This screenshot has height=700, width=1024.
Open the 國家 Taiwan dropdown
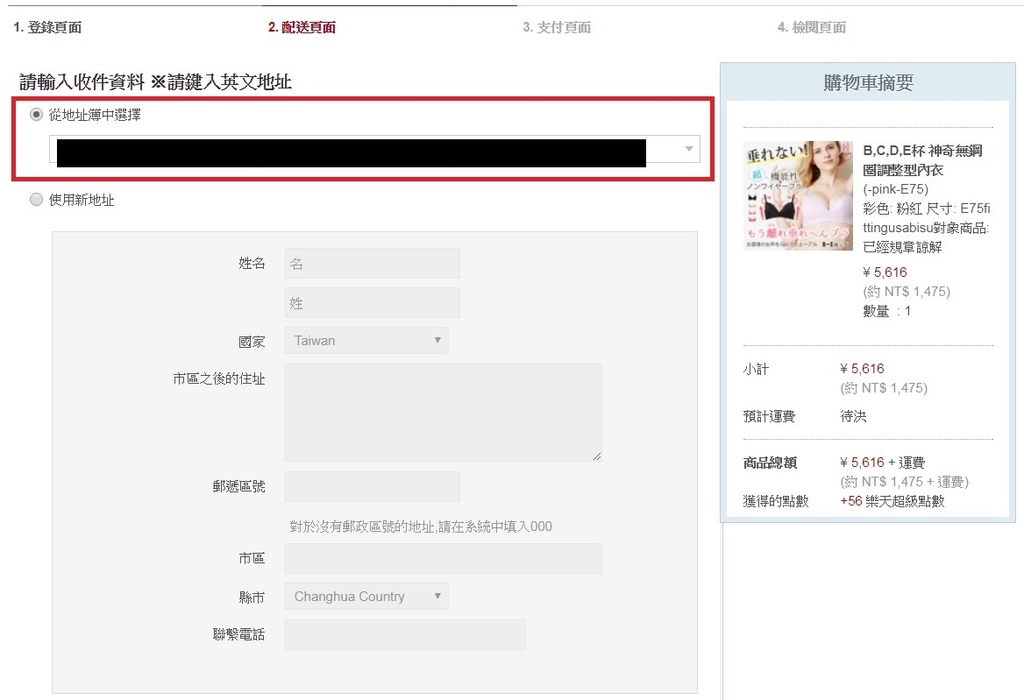click(366, 341)
